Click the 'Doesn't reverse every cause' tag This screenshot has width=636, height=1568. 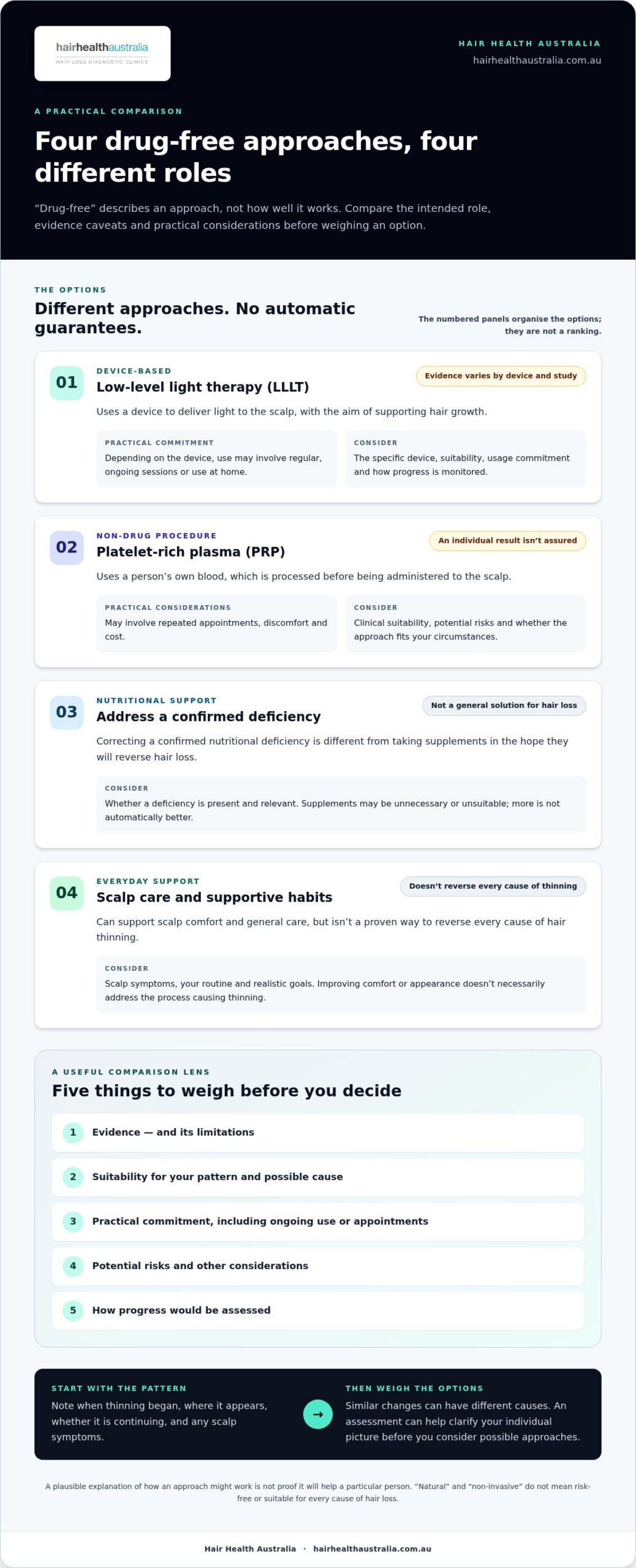pyautogui.click(x=493, y=886)
